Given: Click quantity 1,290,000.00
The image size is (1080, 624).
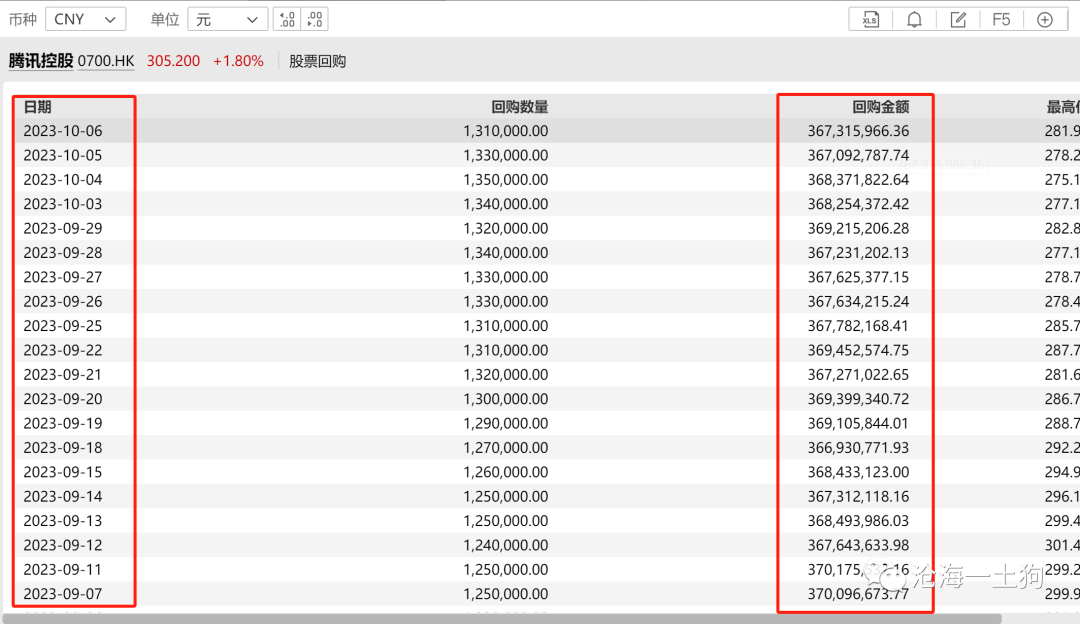Looking at the screenshot, I should (506, 424).
